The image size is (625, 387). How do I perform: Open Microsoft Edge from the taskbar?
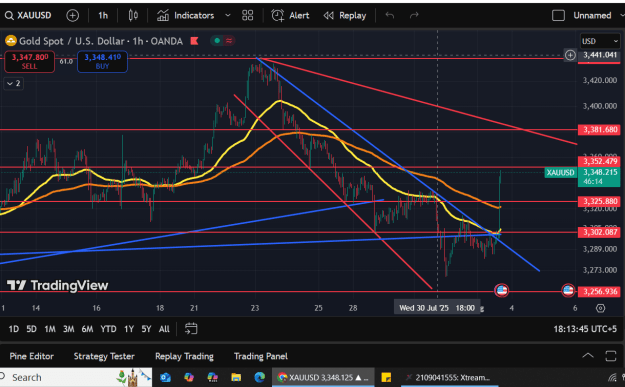point(259,377)
